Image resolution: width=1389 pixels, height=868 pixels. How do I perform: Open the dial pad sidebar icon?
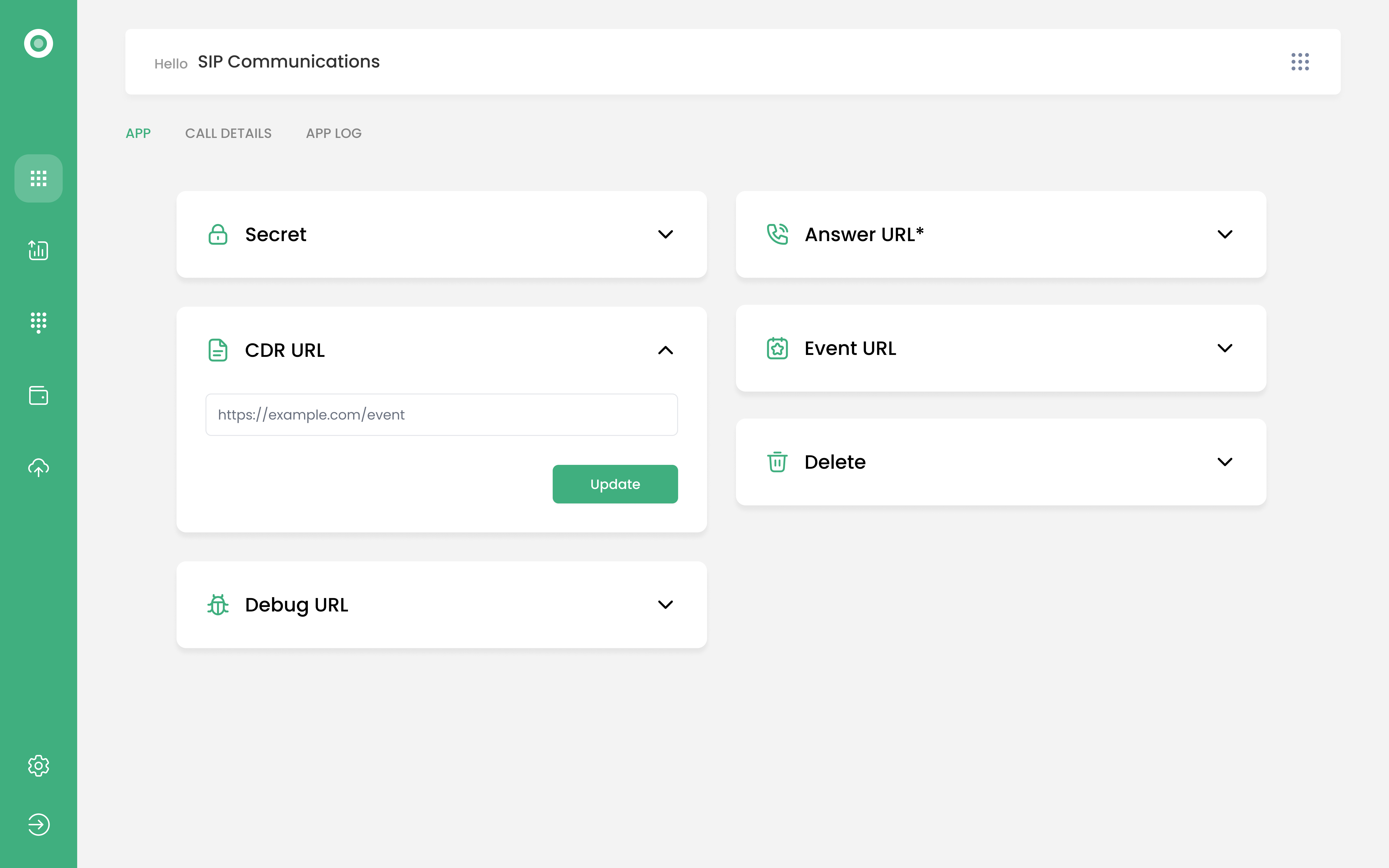[x=38, y=323]
